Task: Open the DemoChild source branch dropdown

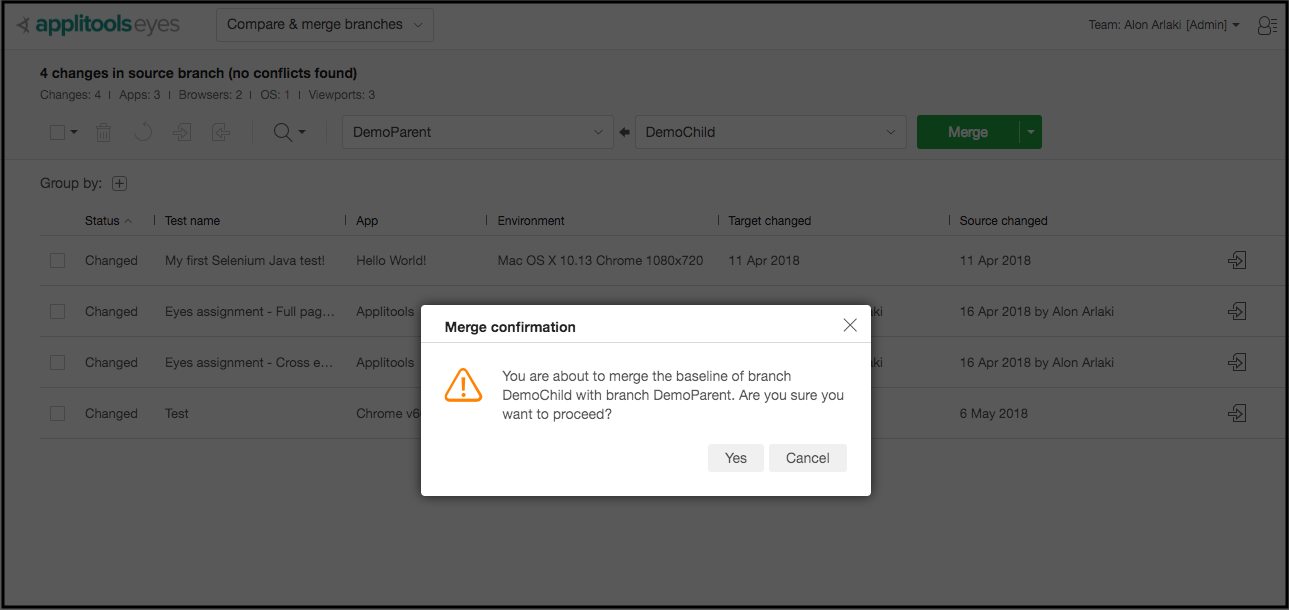Action: pos(770,132)
